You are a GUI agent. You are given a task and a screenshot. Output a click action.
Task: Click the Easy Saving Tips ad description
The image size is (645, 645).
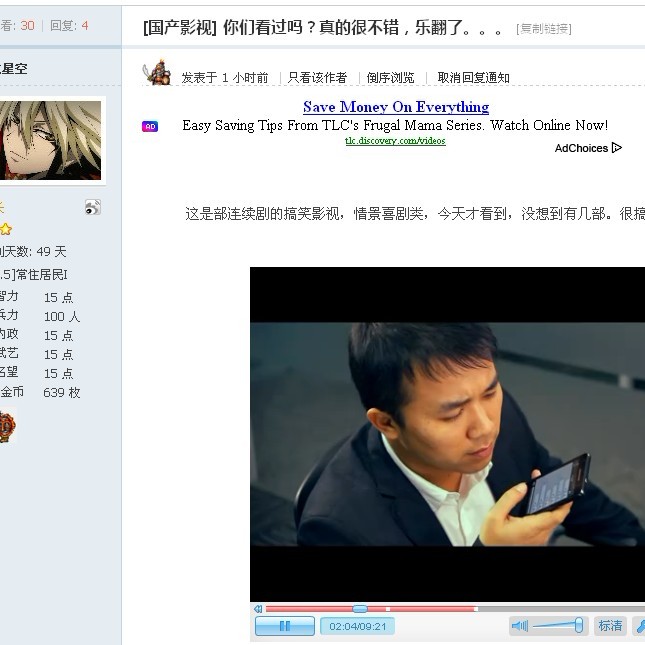(395, 125)
